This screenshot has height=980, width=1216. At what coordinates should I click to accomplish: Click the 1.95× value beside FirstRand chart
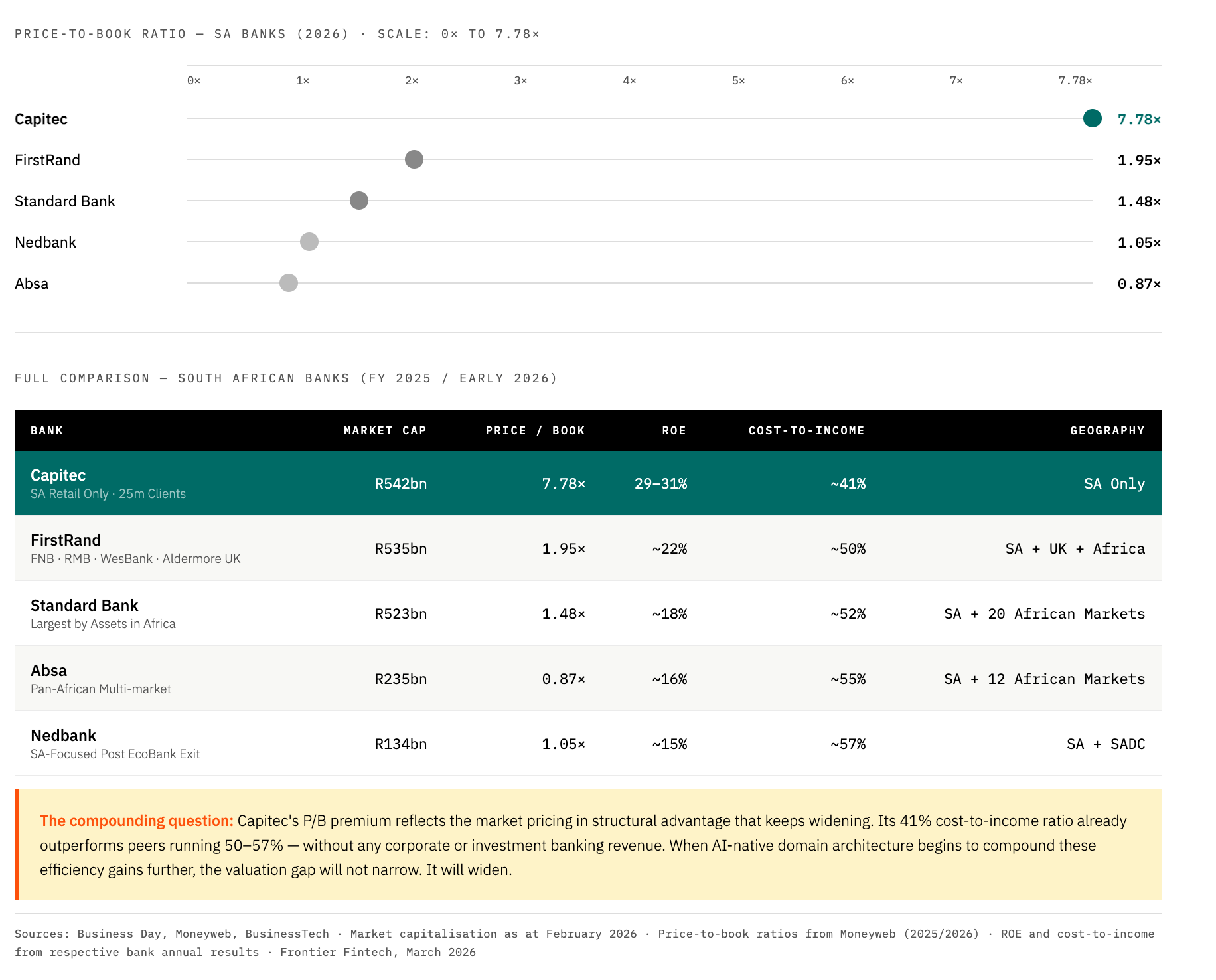tap(1139, 161)
